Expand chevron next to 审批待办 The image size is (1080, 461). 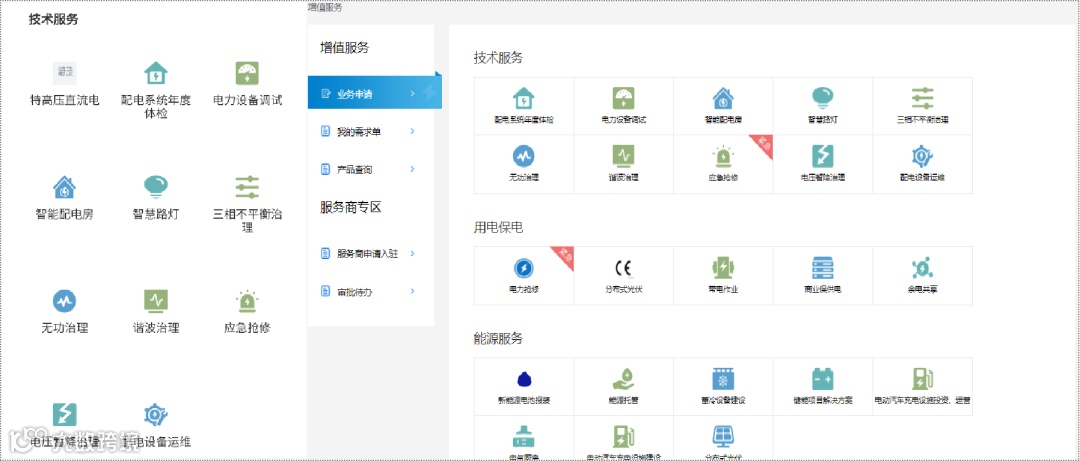point(412,291)
